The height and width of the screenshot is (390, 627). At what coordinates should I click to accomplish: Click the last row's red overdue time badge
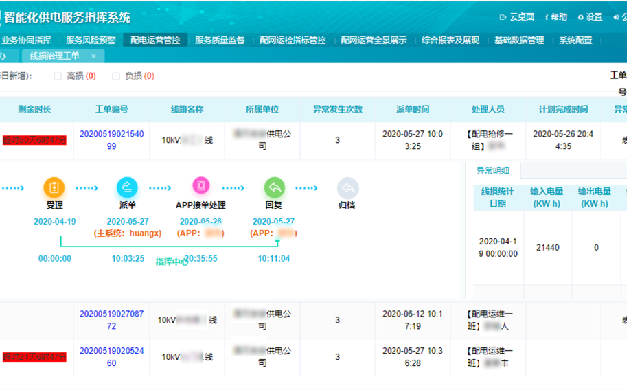[34, 357]
